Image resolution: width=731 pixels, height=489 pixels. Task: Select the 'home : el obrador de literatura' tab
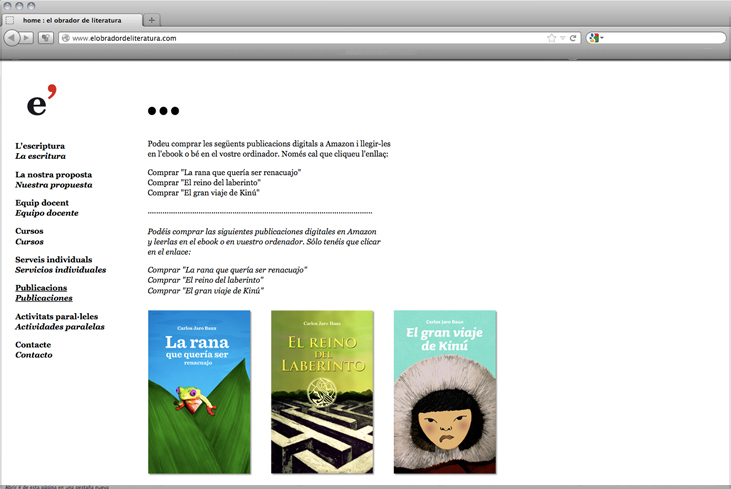[72, 20]
